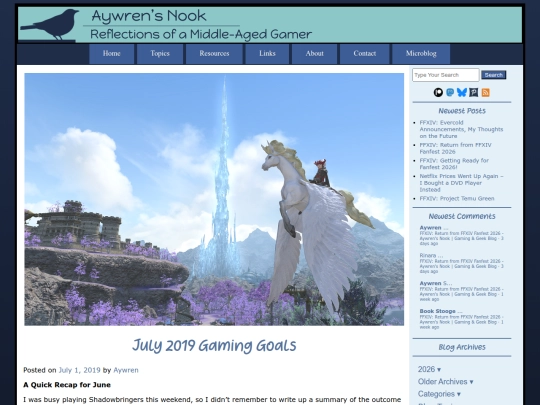Click the Search button
Image resolution: width=540 pixels, height=405 pixels.
click(x=494, y=75)
